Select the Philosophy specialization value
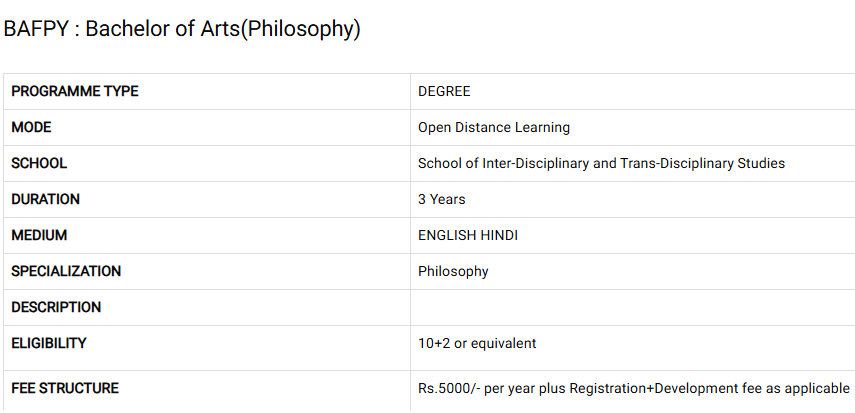Image resolution: width=855 pixels, height=413 pixels. pyautogui.click(x=453, y=271)
